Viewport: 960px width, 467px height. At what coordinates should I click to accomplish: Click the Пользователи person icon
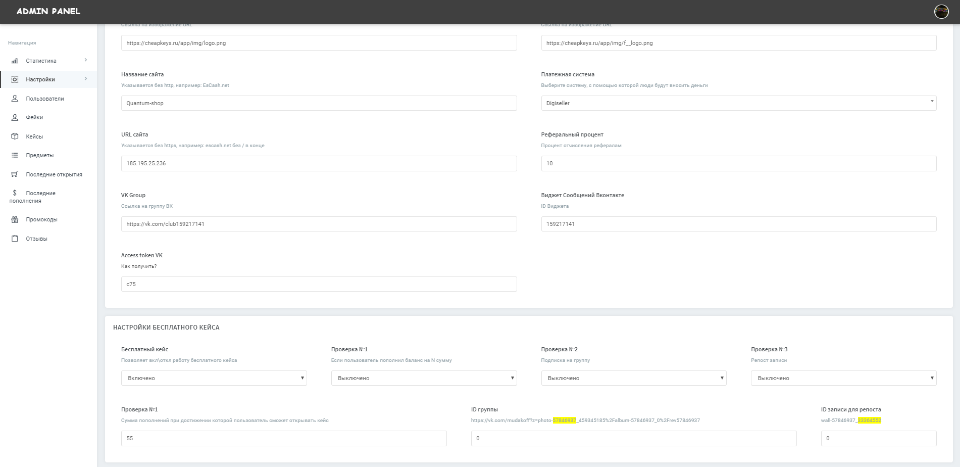[15, 99]
